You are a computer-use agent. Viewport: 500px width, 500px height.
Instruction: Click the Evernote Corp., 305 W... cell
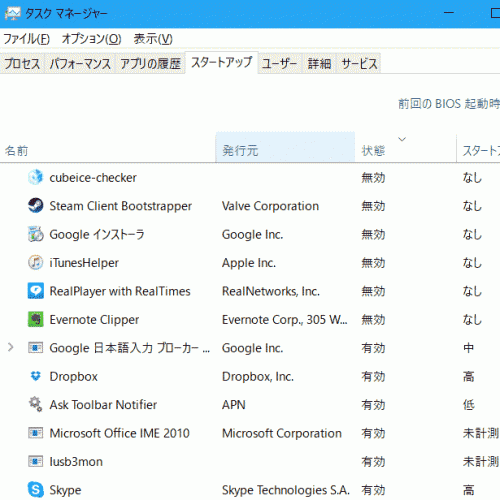(x=285, y=320)
